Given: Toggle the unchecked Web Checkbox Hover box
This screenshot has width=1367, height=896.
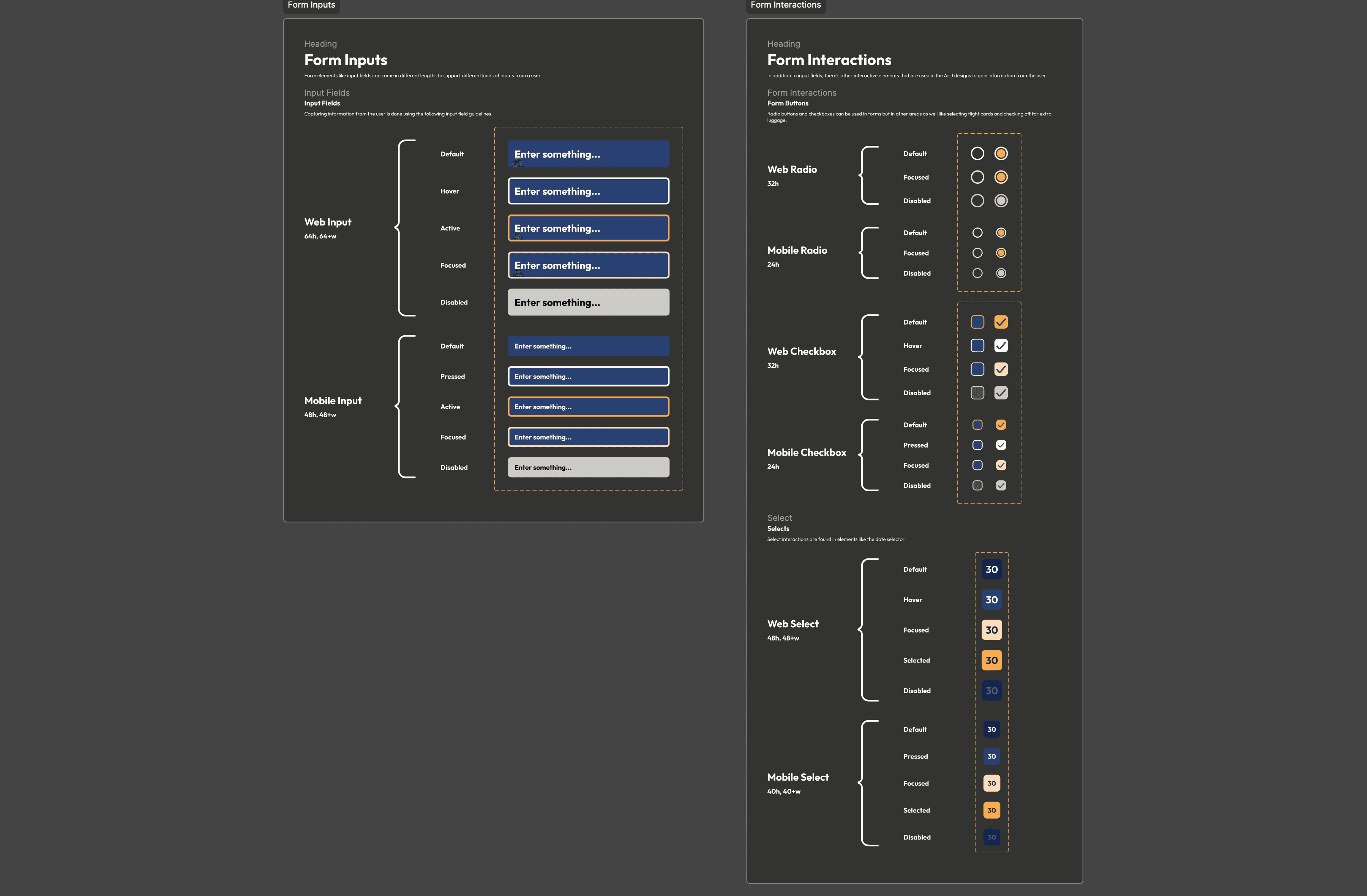Looking at the screenshot, I should click(977, 345).
